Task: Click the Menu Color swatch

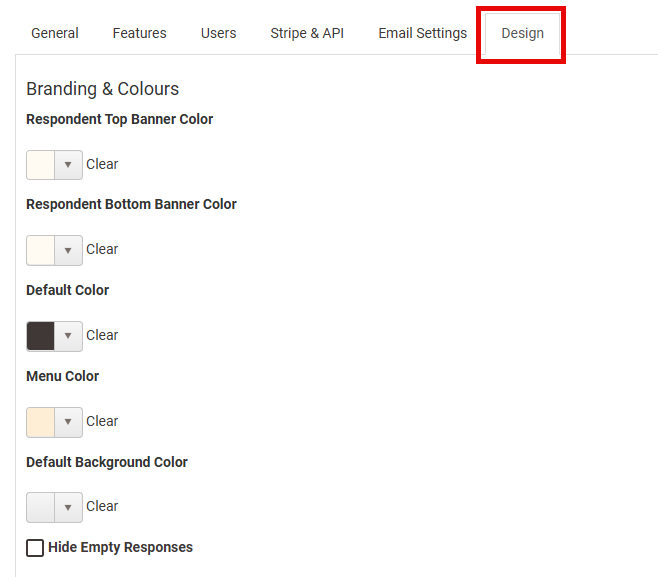Action: click(x=41, y=422)
